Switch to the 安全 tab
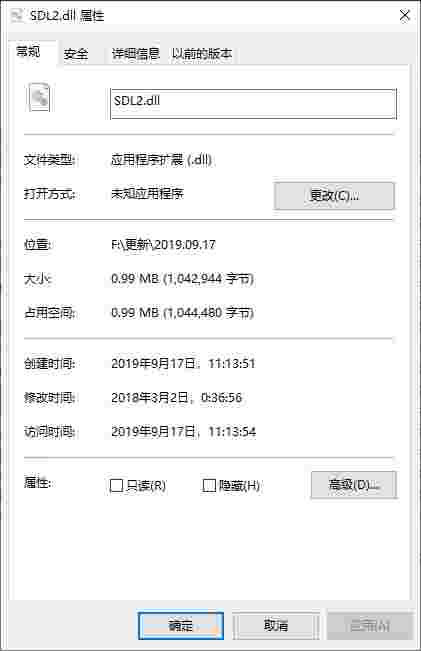The height and width of the screenshot is (651, 421). coord(76,54)
